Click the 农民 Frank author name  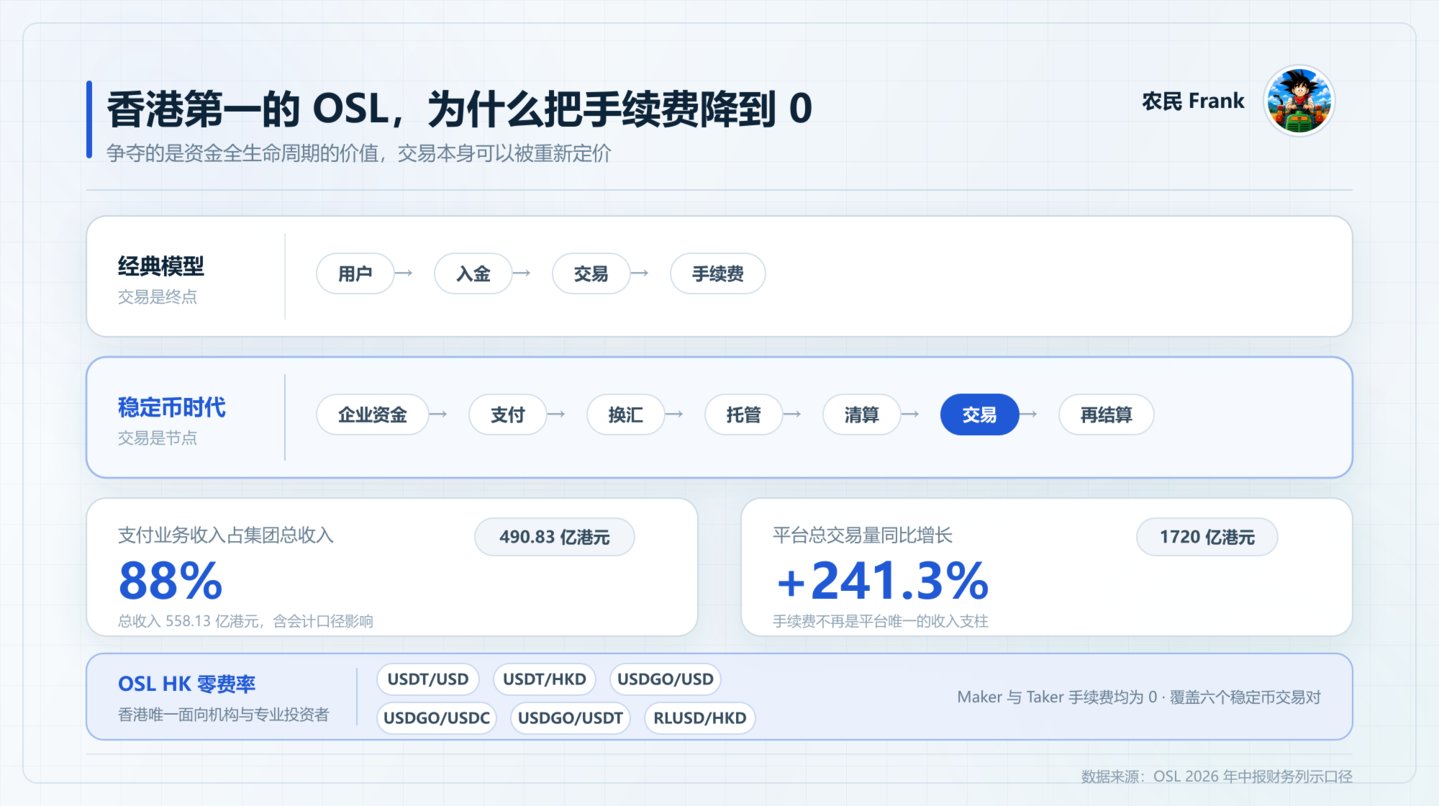click(x=1193, y=101)
